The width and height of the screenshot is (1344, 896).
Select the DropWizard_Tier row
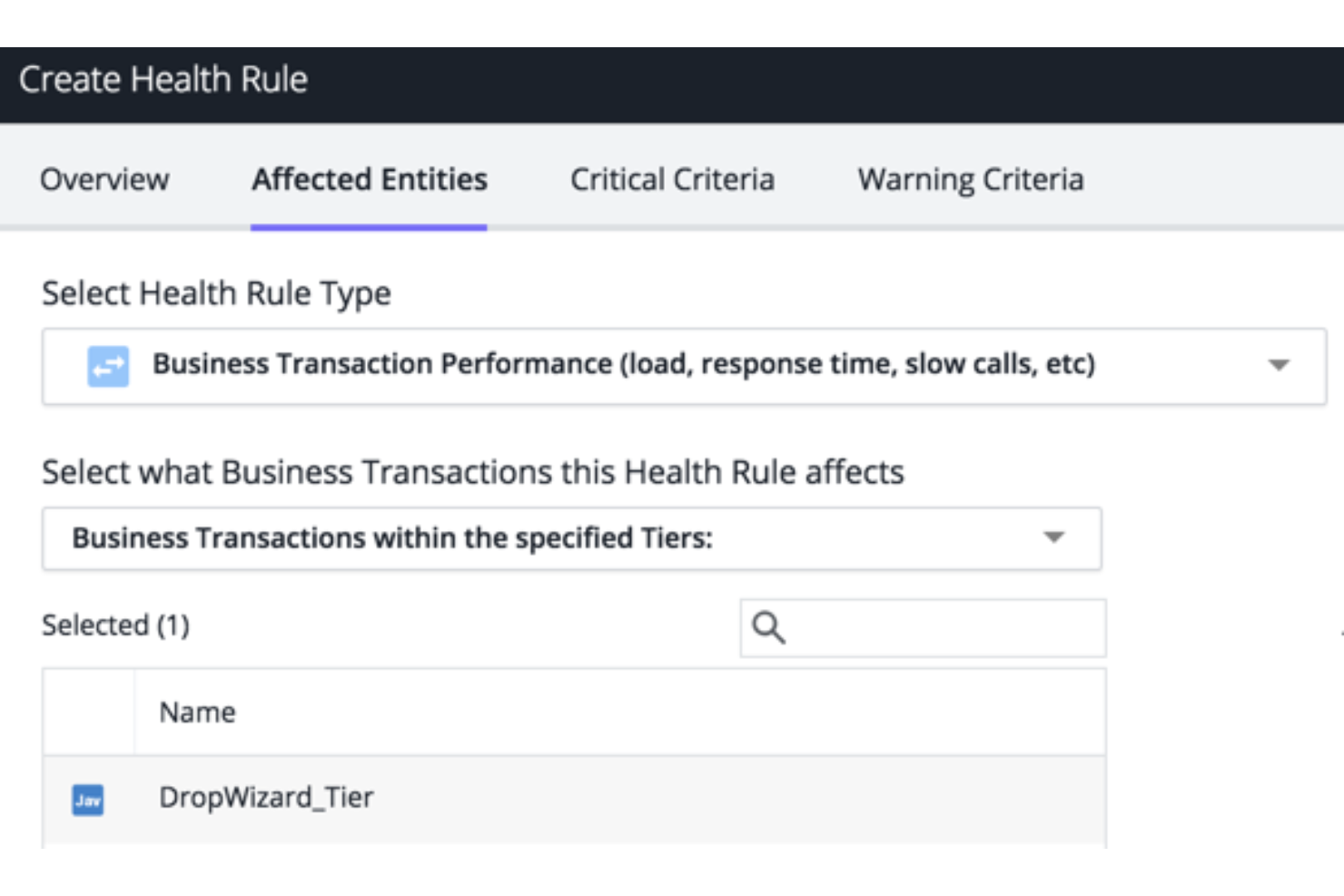[574, 799]
